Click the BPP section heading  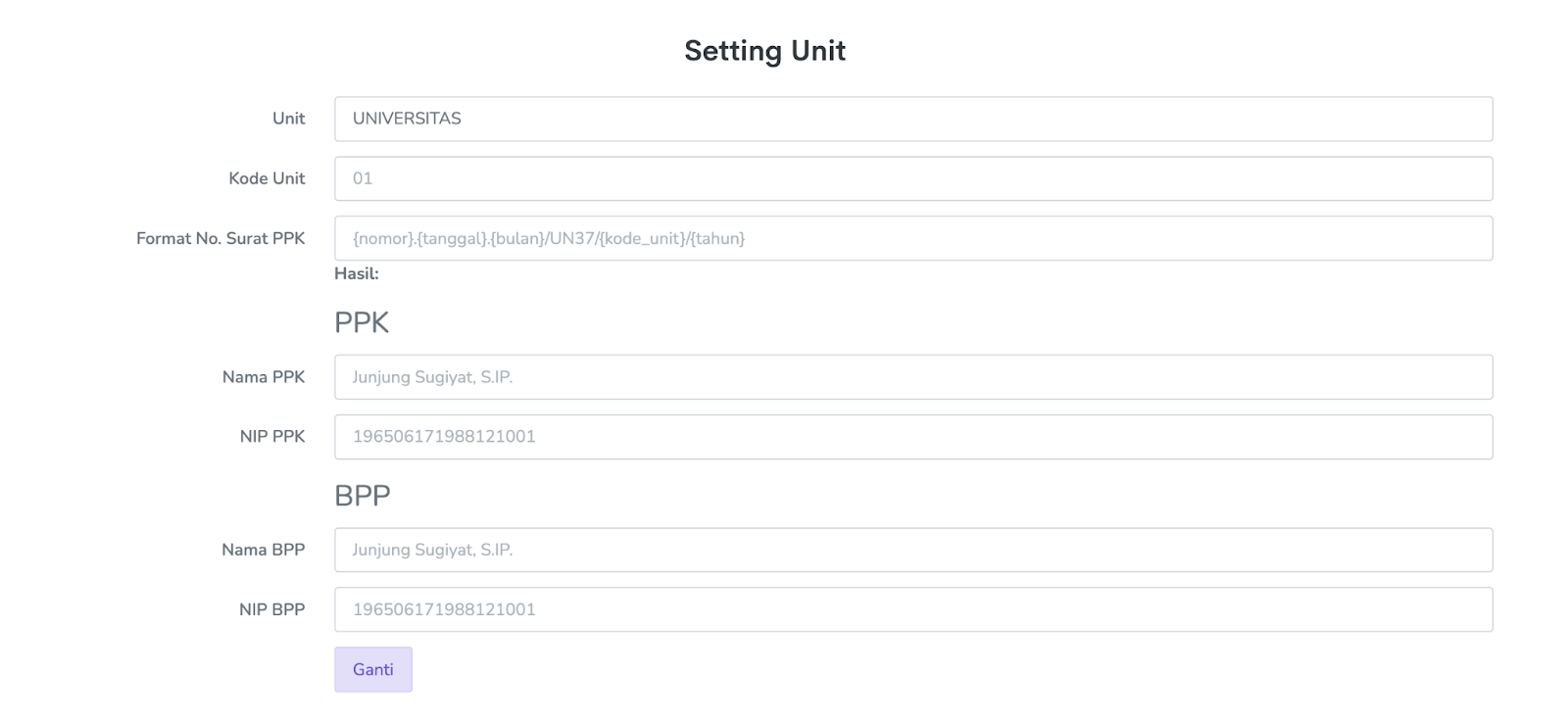click(x=362, y=496)
